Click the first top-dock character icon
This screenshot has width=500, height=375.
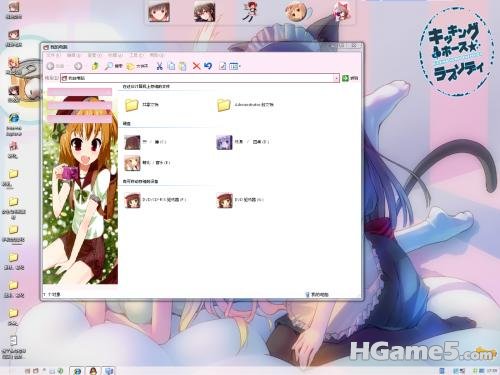point(159,11)
